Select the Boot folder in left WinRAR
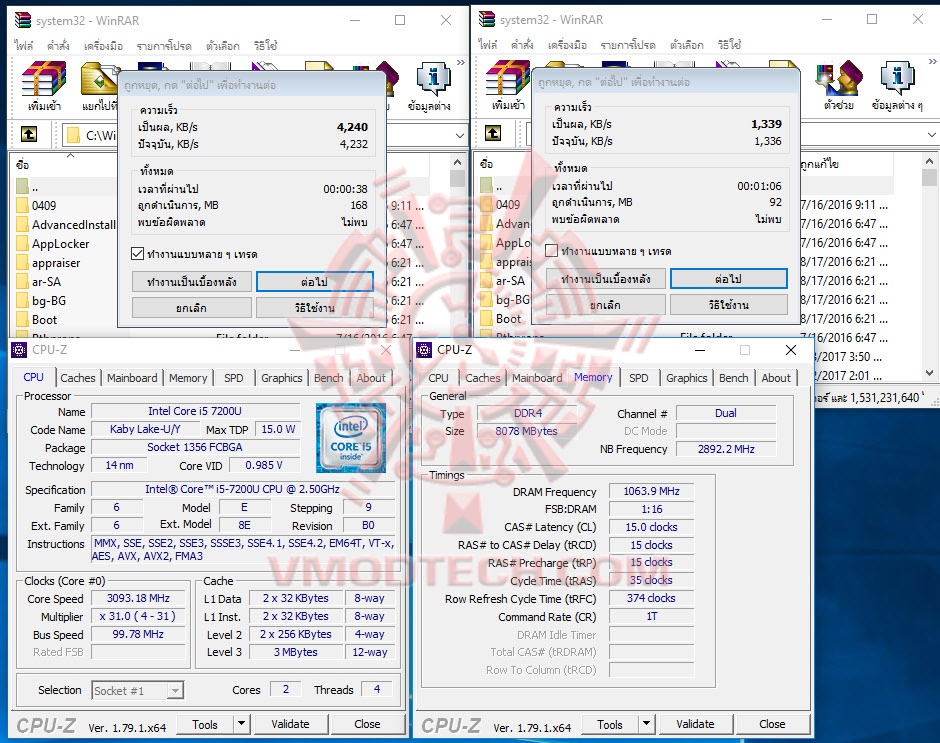This screenshot has height=743, width=940. 37,320
